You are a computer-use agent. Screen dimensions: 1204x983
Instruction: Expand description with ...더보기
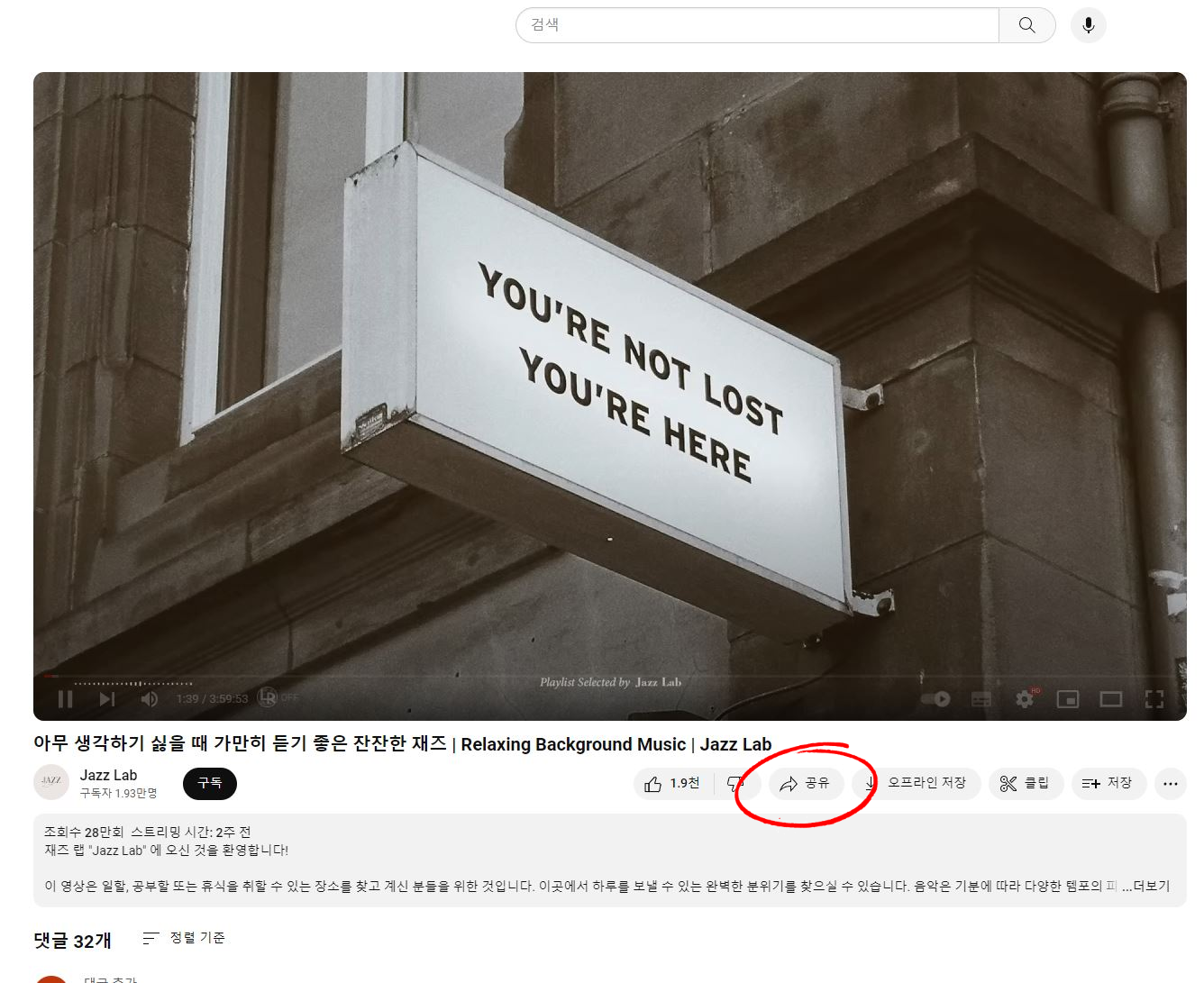point(1146,886)
